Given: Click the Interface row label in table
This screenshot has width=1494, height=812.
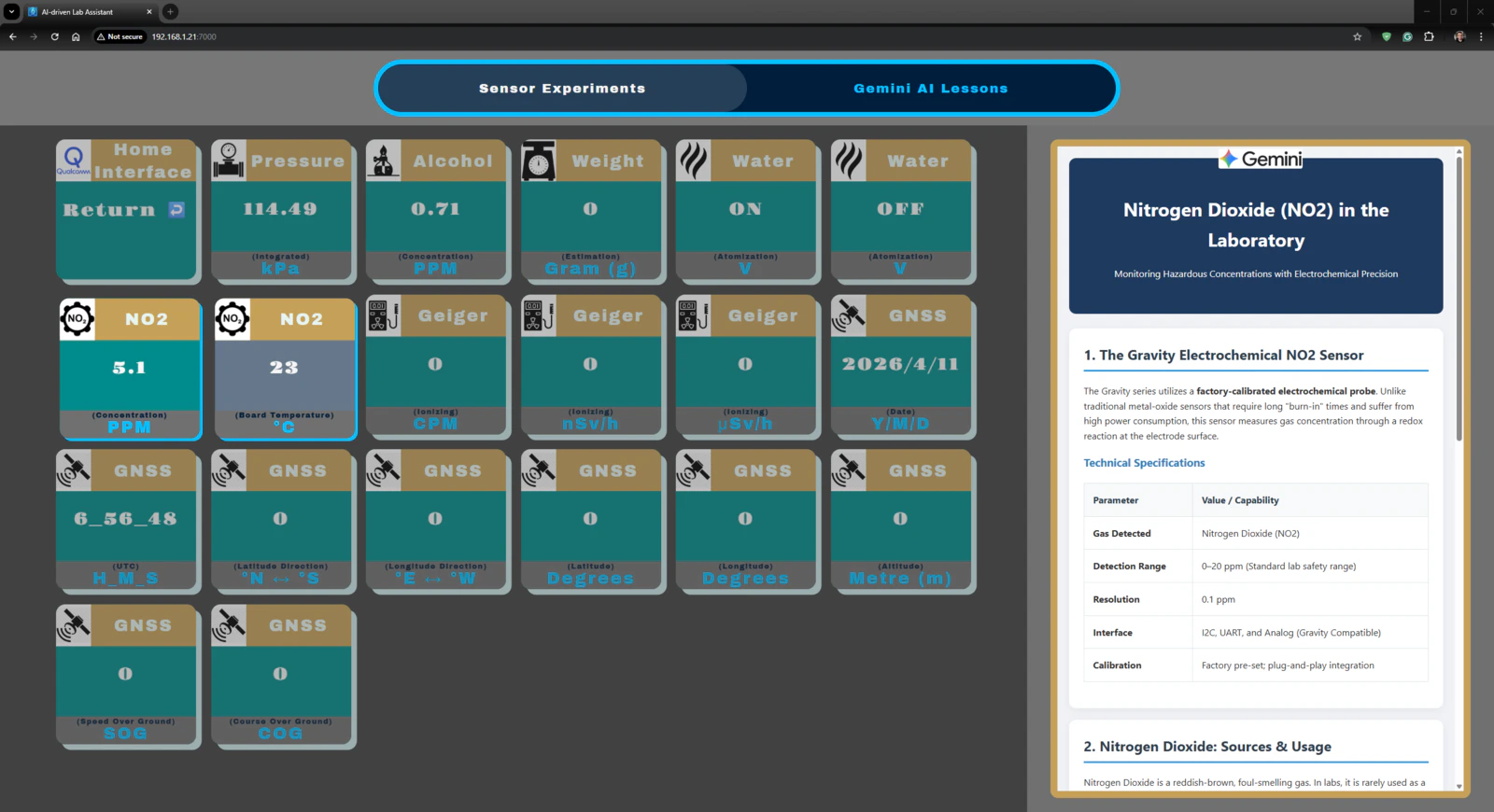Looking at the screenshot, I should pos(1112,633).
